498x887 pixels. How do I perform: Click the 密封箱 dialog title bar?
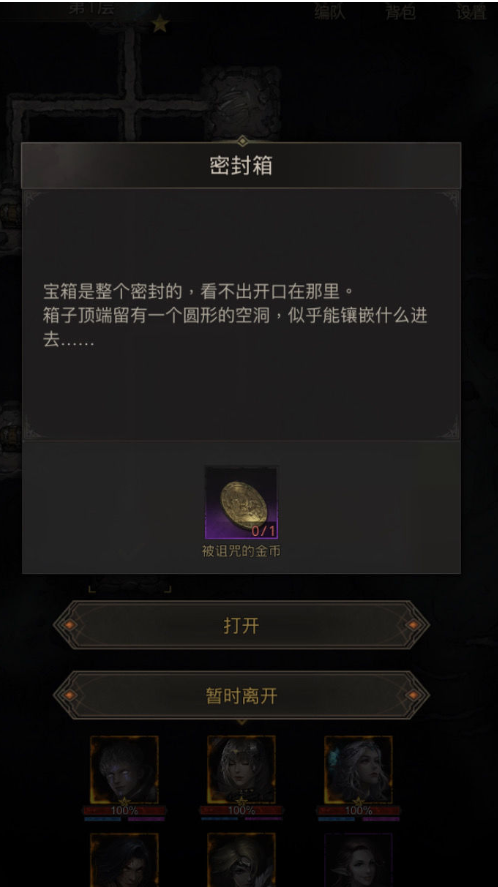pos(241,165)
